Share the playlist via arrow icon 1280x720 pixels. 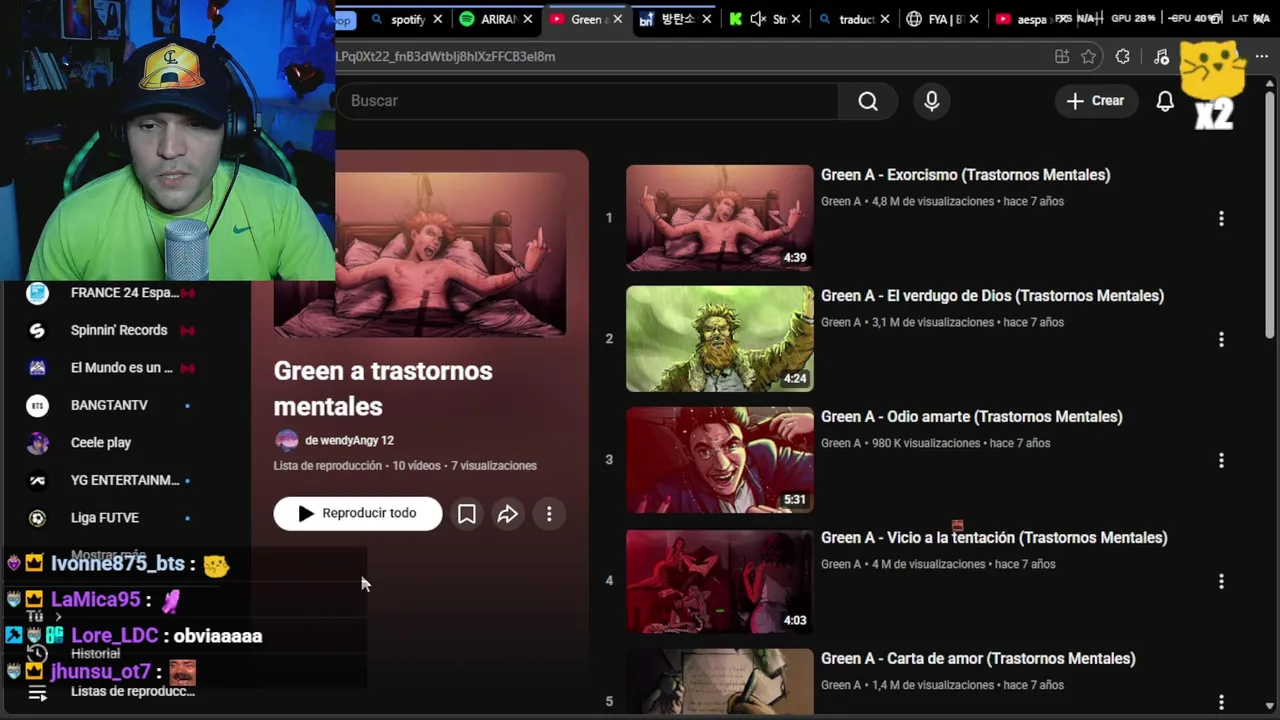click(508, 514)
